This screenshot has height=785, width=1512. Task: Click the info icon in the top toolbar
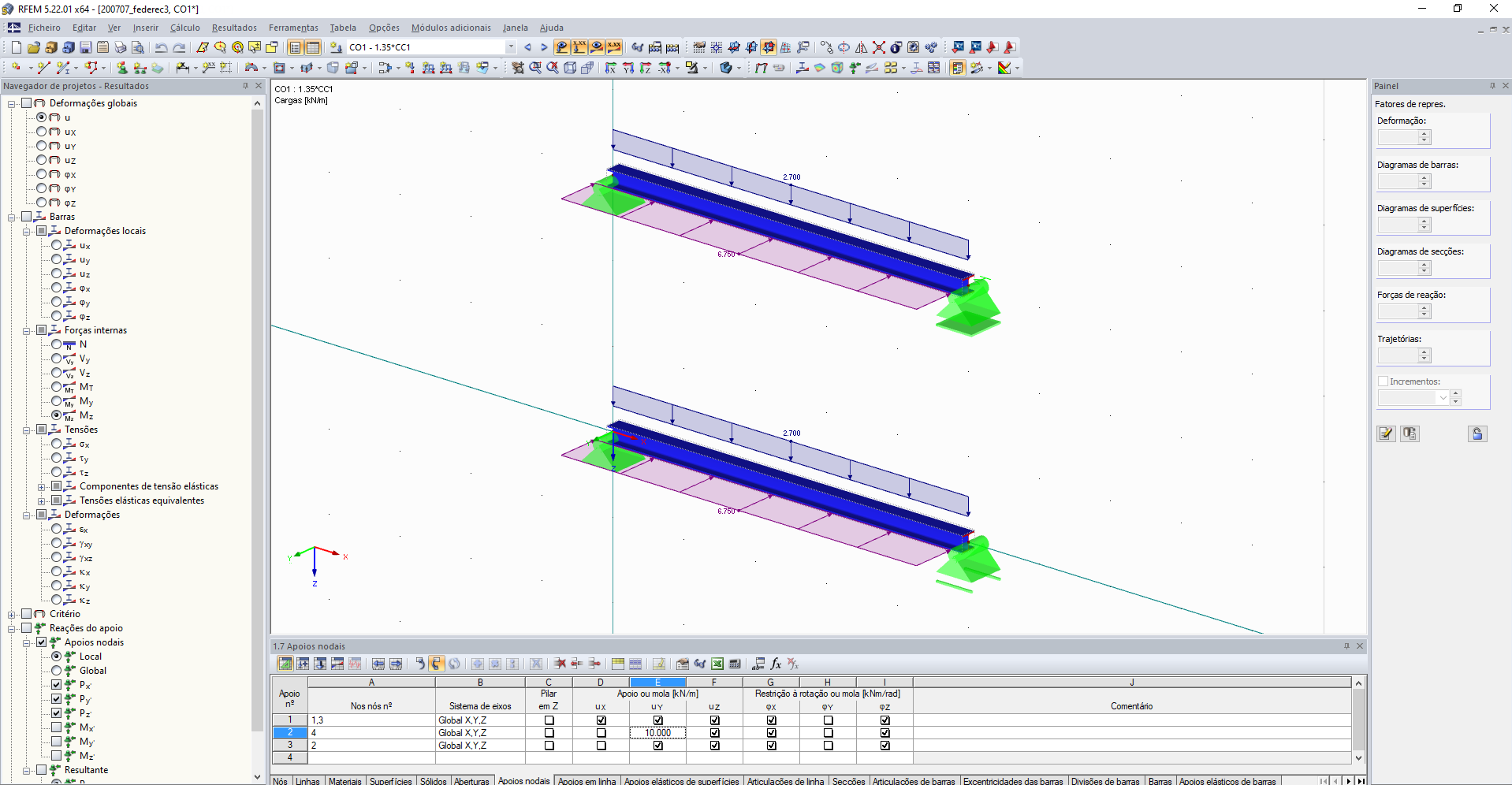[x=896, y=47]
